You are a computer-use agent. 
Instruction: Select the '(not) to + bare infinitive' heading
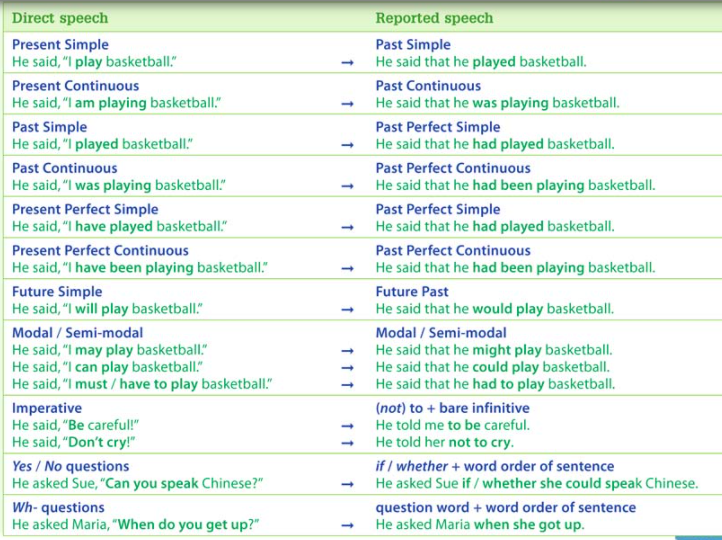tap(453, 408)
